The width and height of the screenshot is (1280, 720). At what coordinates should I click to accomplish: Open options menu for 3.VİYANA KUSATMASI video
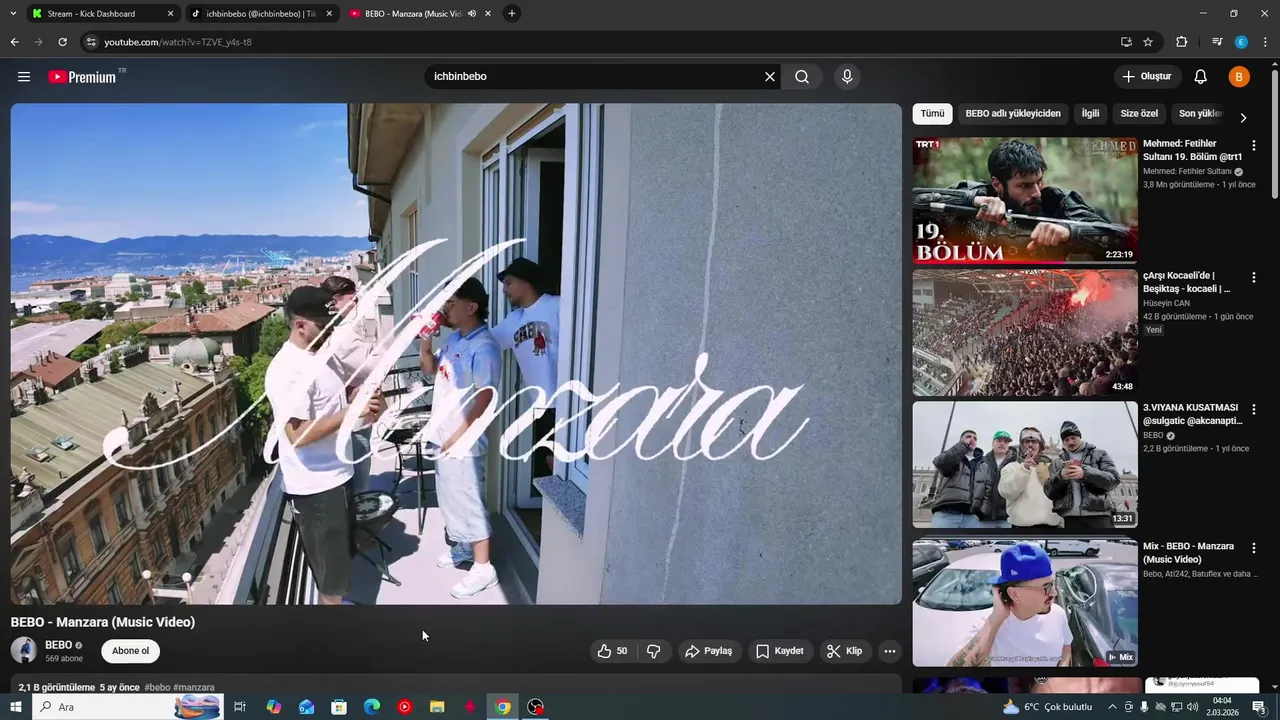click(1254, 410)
